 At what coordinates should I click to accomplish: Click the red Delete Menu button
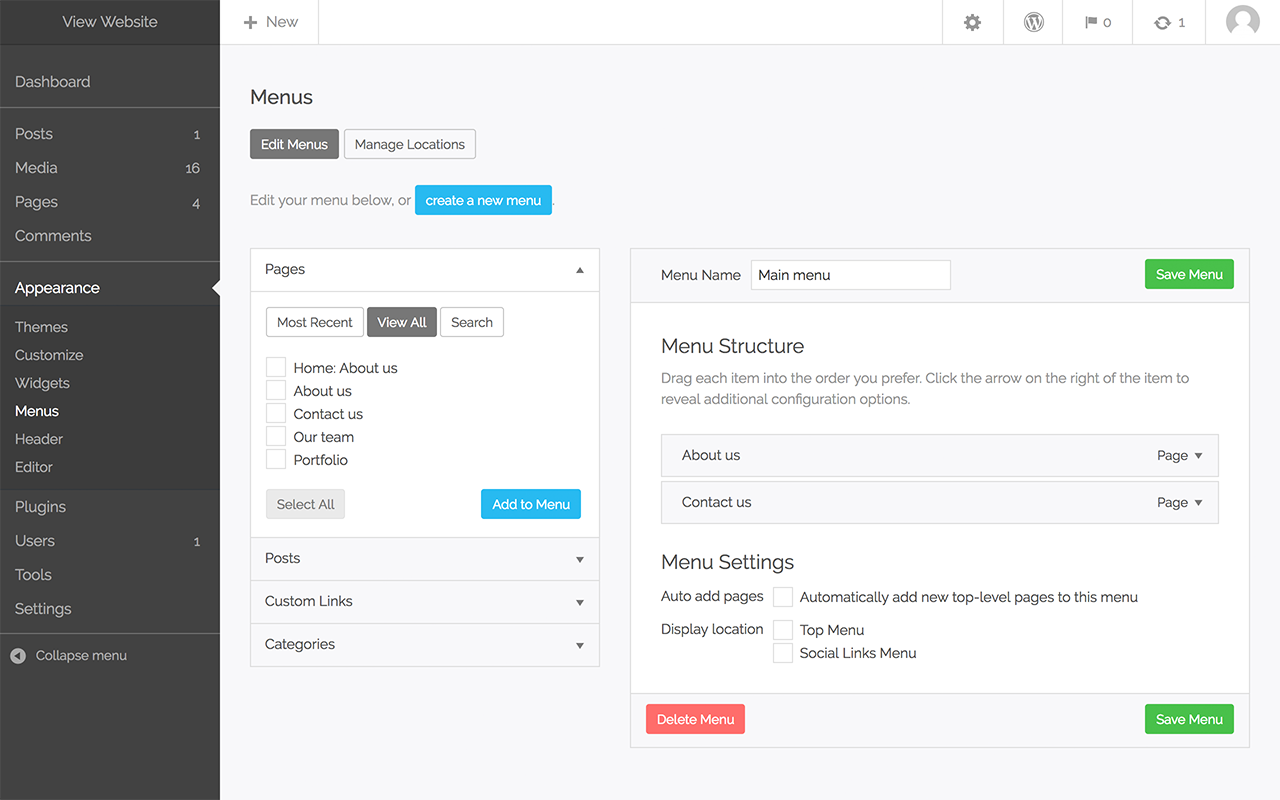695,719
